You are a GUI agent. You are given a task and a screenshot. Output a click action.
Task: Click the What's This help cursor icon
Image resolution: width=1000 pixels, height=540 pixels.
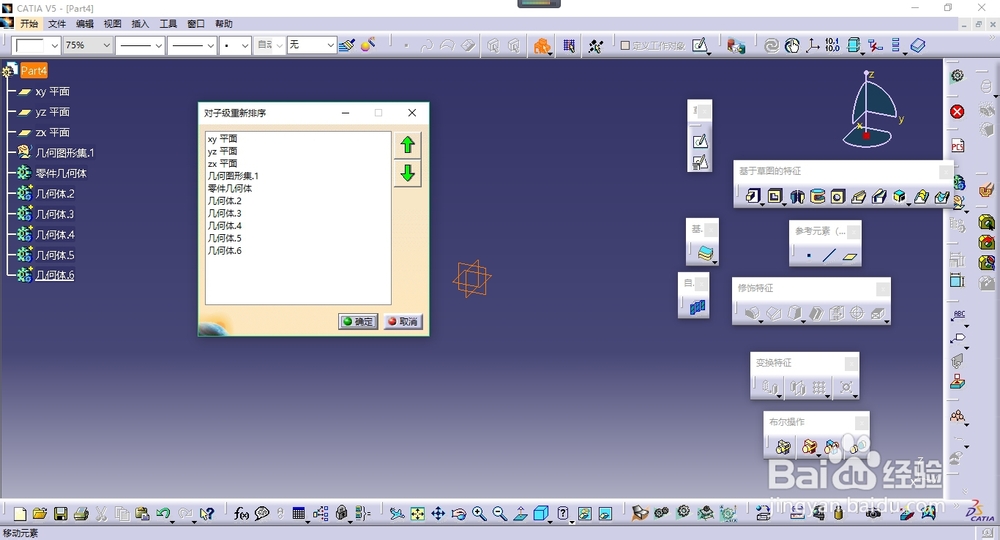pyautogui.click(x=206, y=514)
